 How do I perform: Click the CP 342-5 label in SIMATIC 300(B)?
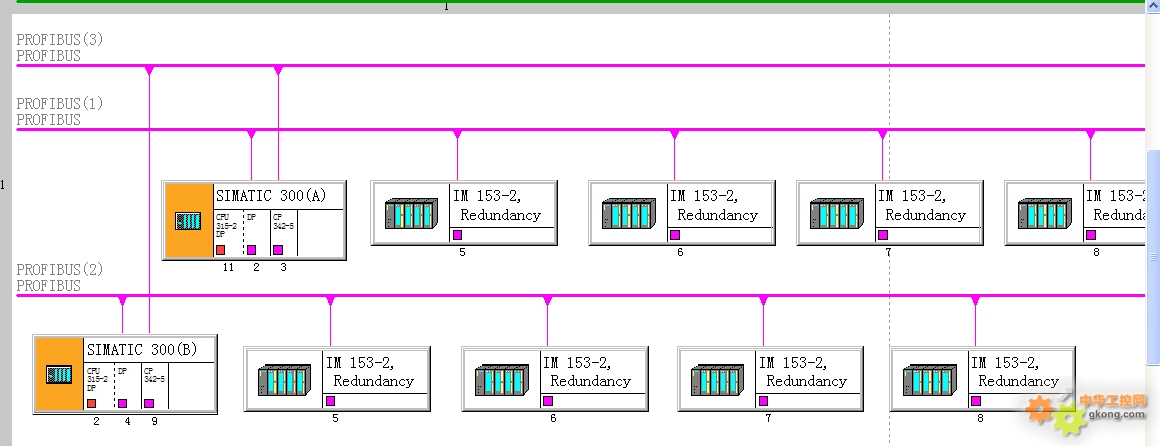(x=155, y=375)
